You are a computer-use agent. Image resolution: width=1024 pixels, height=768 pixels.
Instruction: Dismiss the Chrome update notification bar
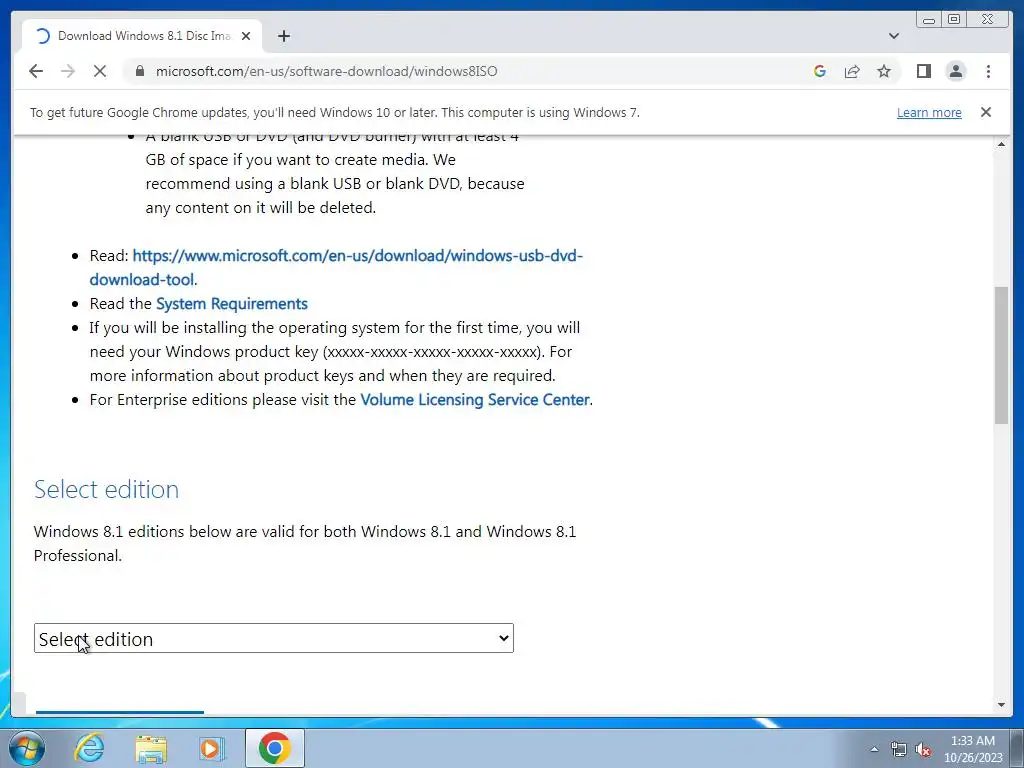pos(986,112)
